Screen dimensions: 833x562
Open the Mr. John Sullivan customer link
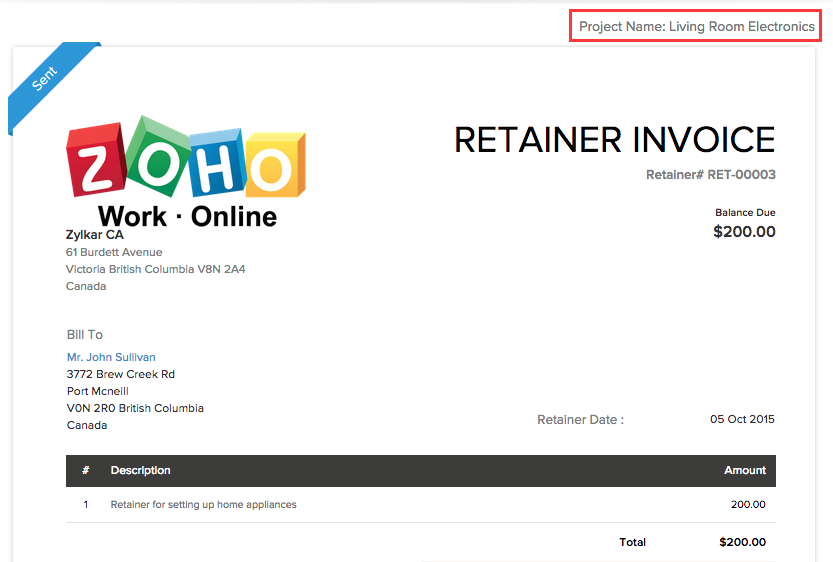click(x=111, y=357)
